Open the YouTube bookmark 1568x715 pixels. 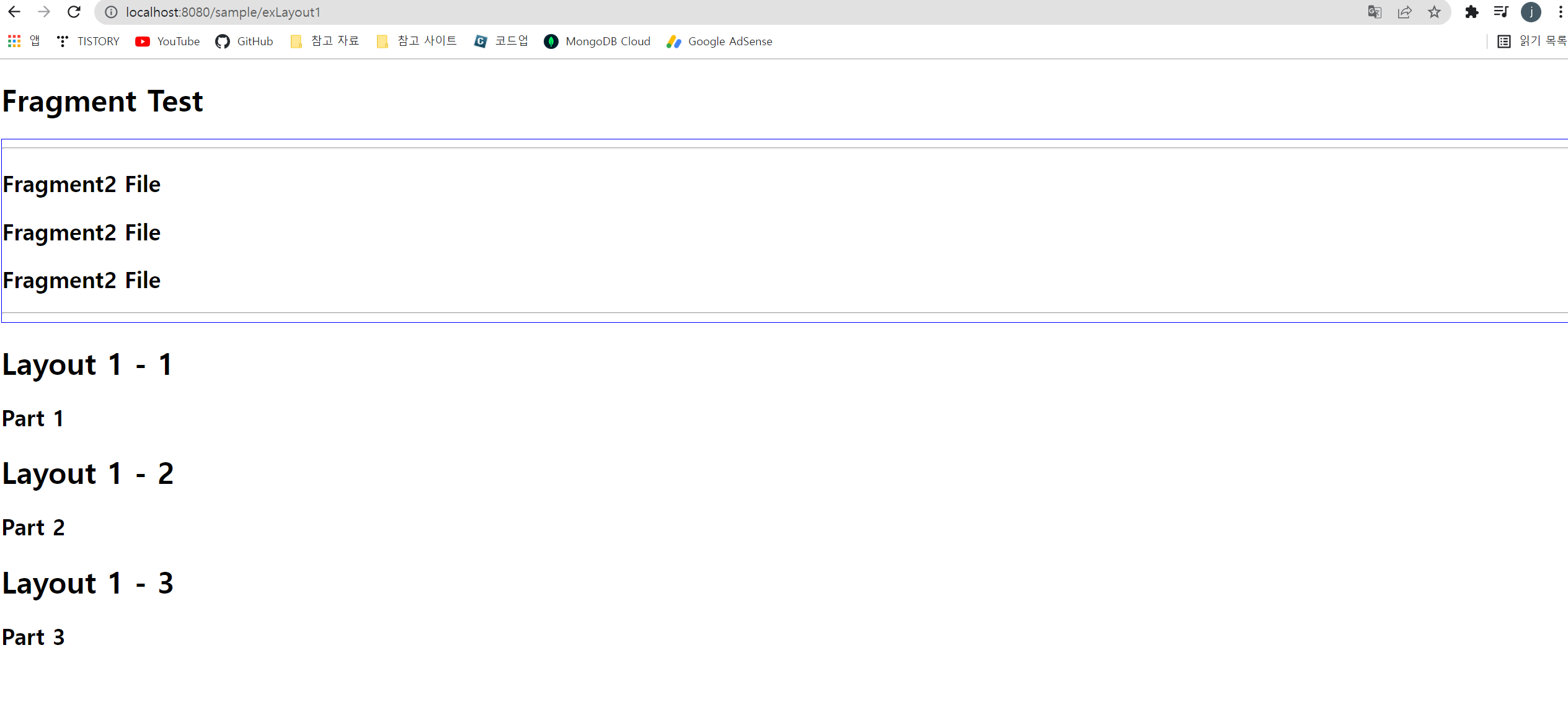[167, 42]
